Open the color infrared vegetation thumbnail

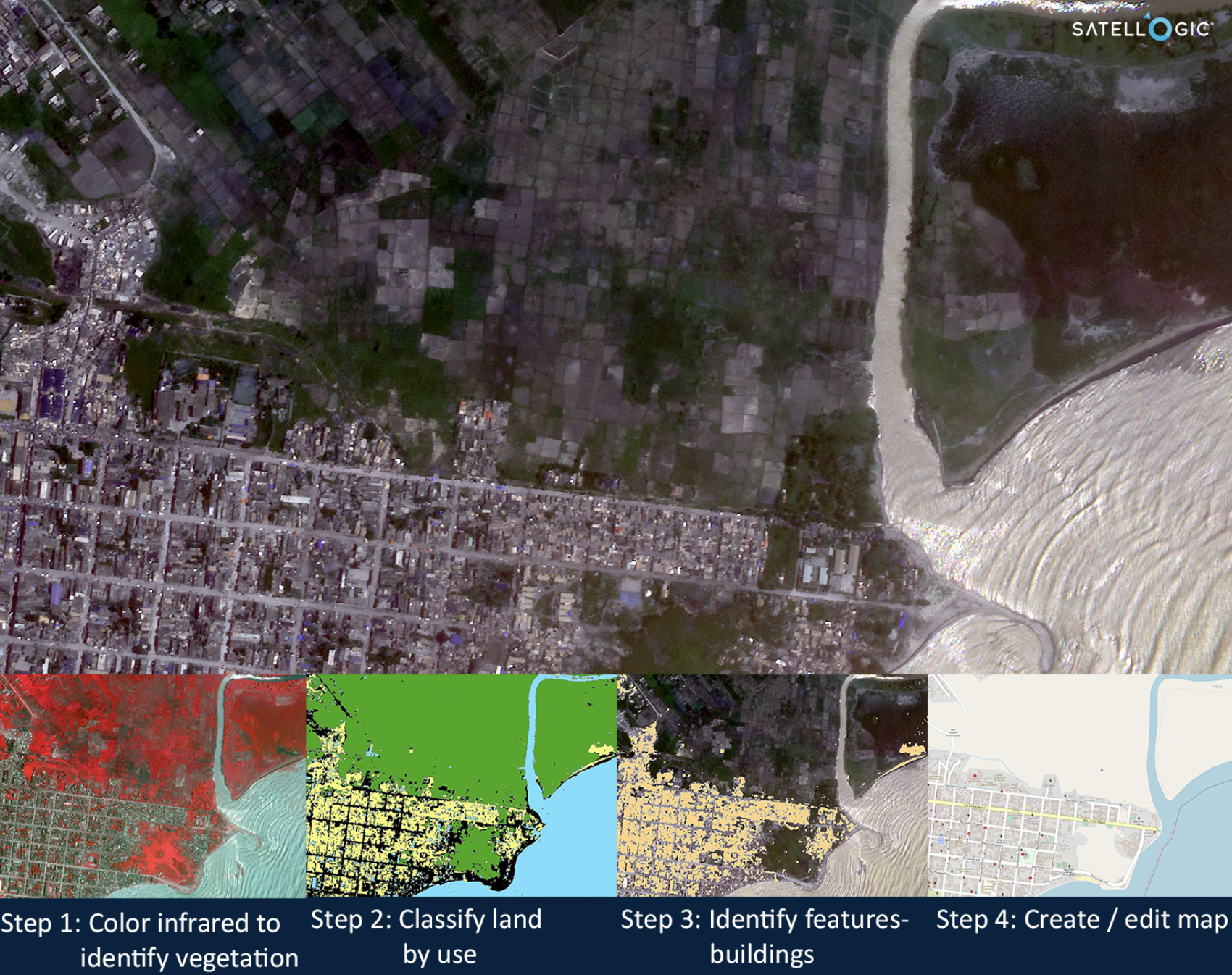(153, 786)
